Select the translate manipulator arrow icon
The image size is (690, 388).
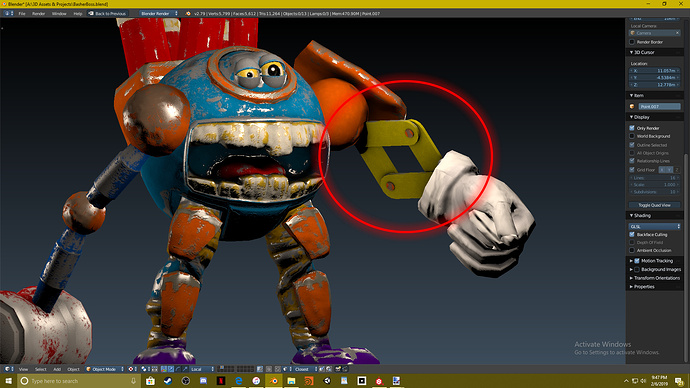(x=171, y=369)
